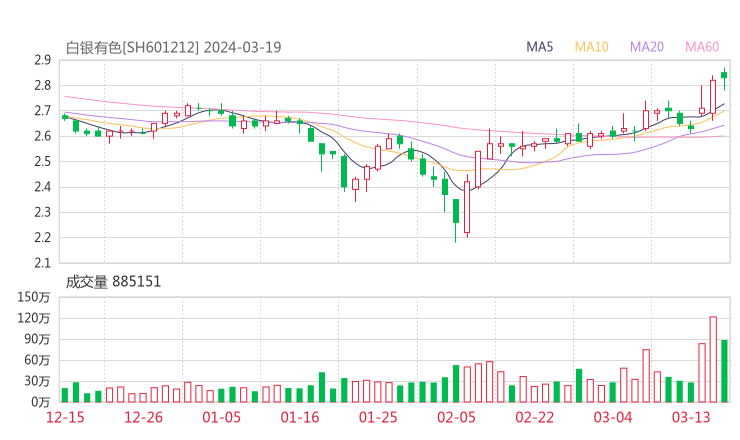
Task: Click the 2.9 price axis label
Action: tap(42, 60)
